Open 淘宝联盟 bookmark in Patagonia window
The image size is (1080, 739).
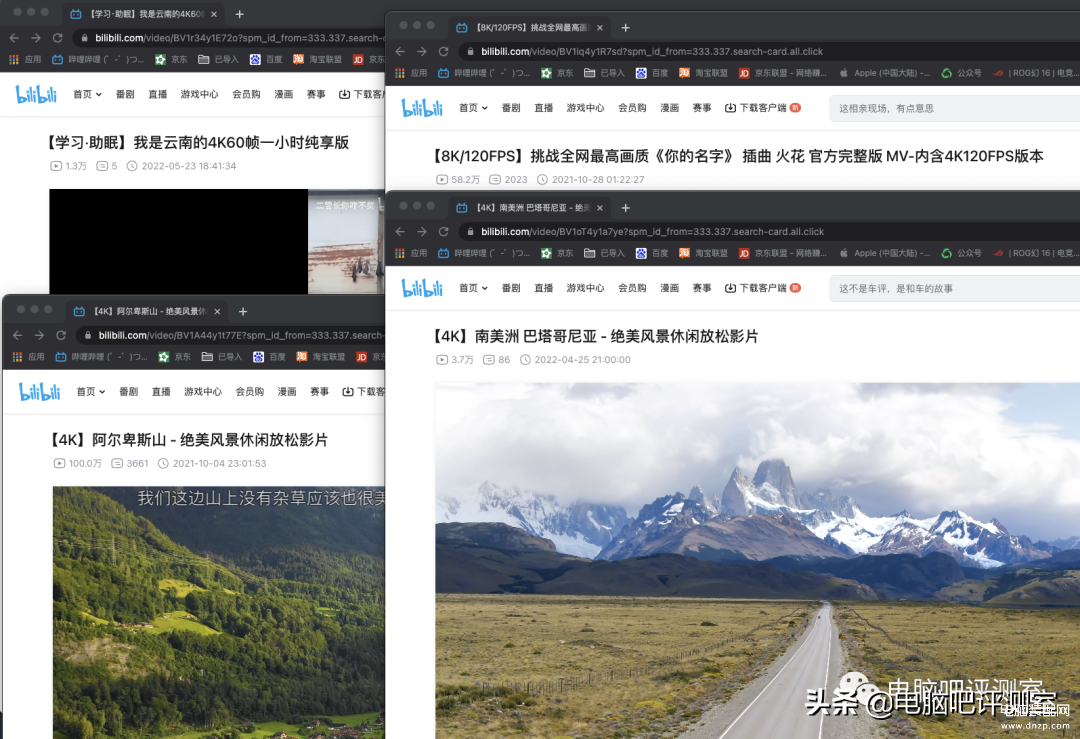tap(703, 253)
